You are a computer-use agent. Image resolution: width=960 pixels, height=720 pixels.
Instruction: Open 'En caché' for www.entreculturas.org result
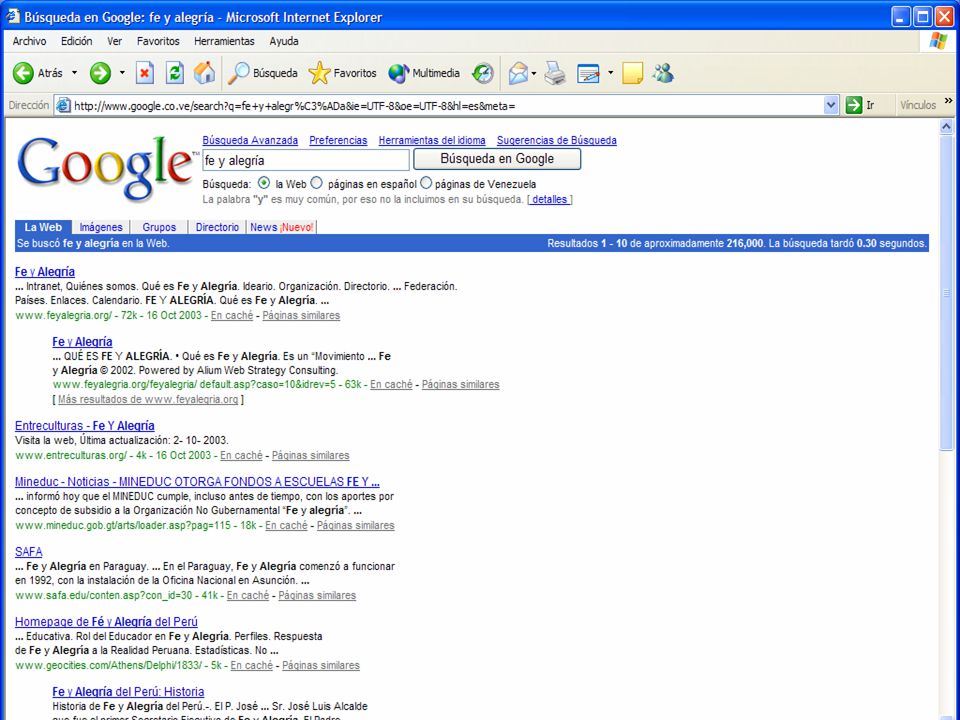241,456
